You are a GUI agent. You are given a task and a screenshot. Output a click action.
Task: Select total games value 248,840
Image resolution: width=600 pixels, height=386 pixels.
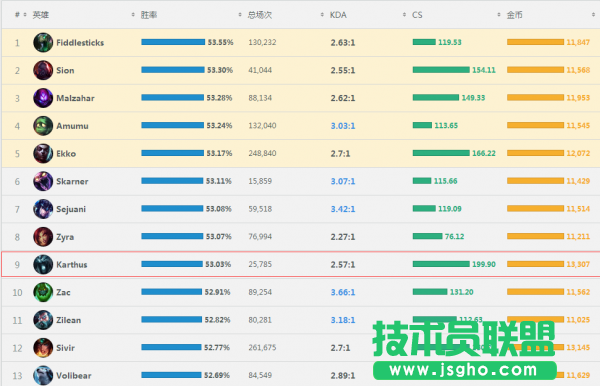pos(262,153)
